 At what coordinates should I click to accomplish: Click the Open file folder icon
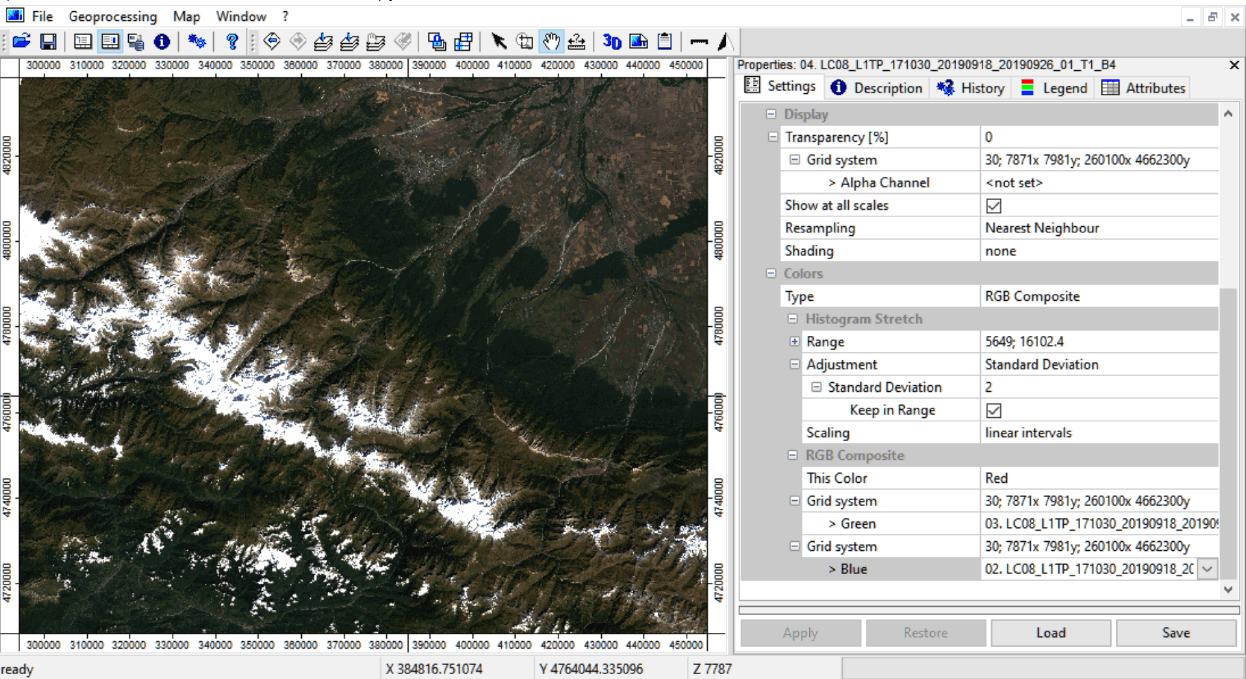point(21,42)
